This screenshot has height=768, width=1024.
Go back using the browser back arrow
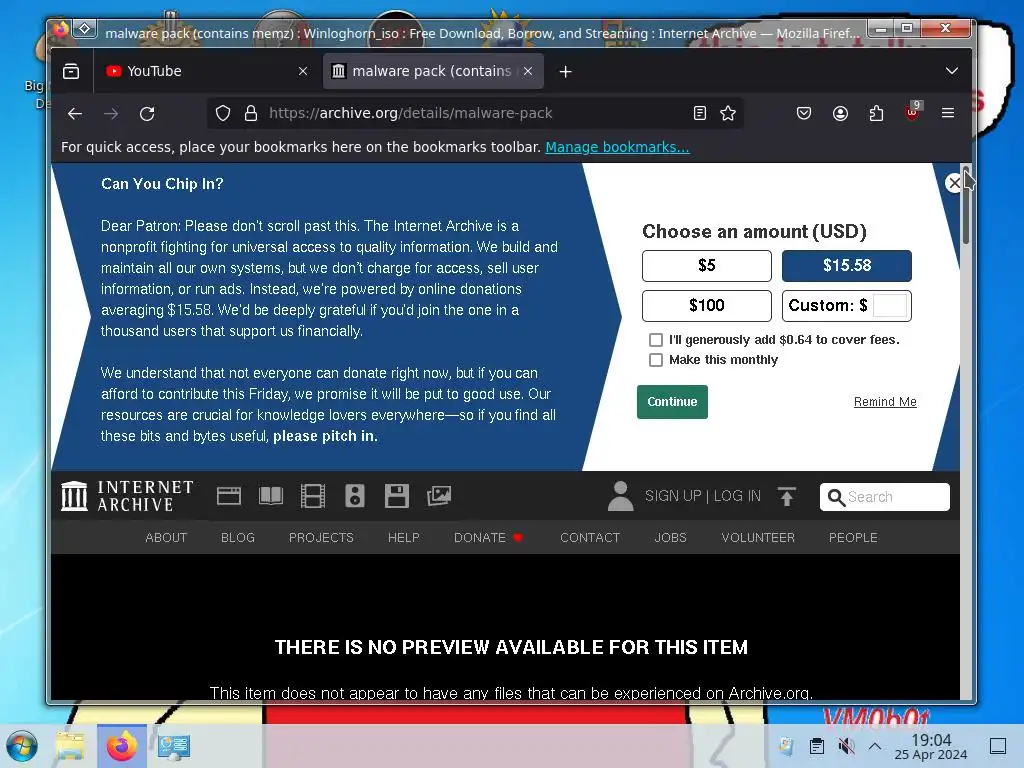pos(75,114)
